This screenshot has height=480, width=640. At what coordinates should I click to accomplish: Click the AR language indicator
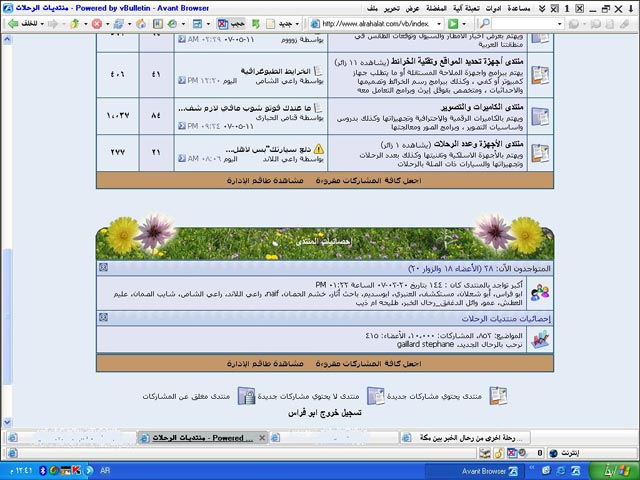coord(105,471)
